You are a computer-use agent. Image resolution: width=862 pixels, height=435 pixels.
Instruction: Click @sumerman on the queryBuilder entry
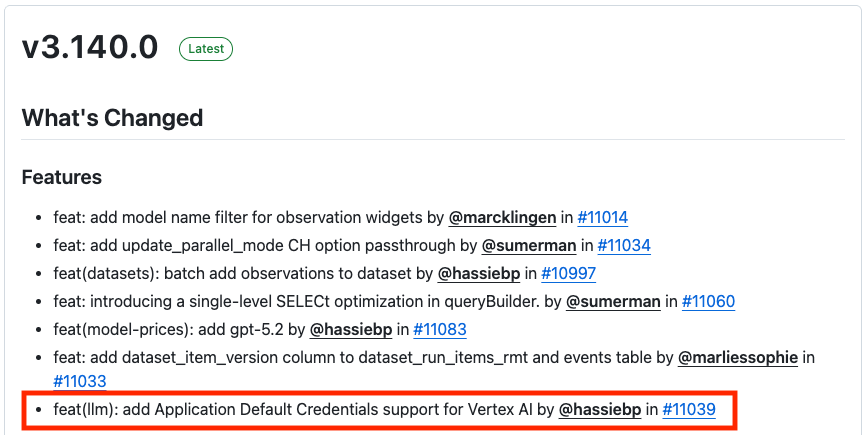(612, 301)
